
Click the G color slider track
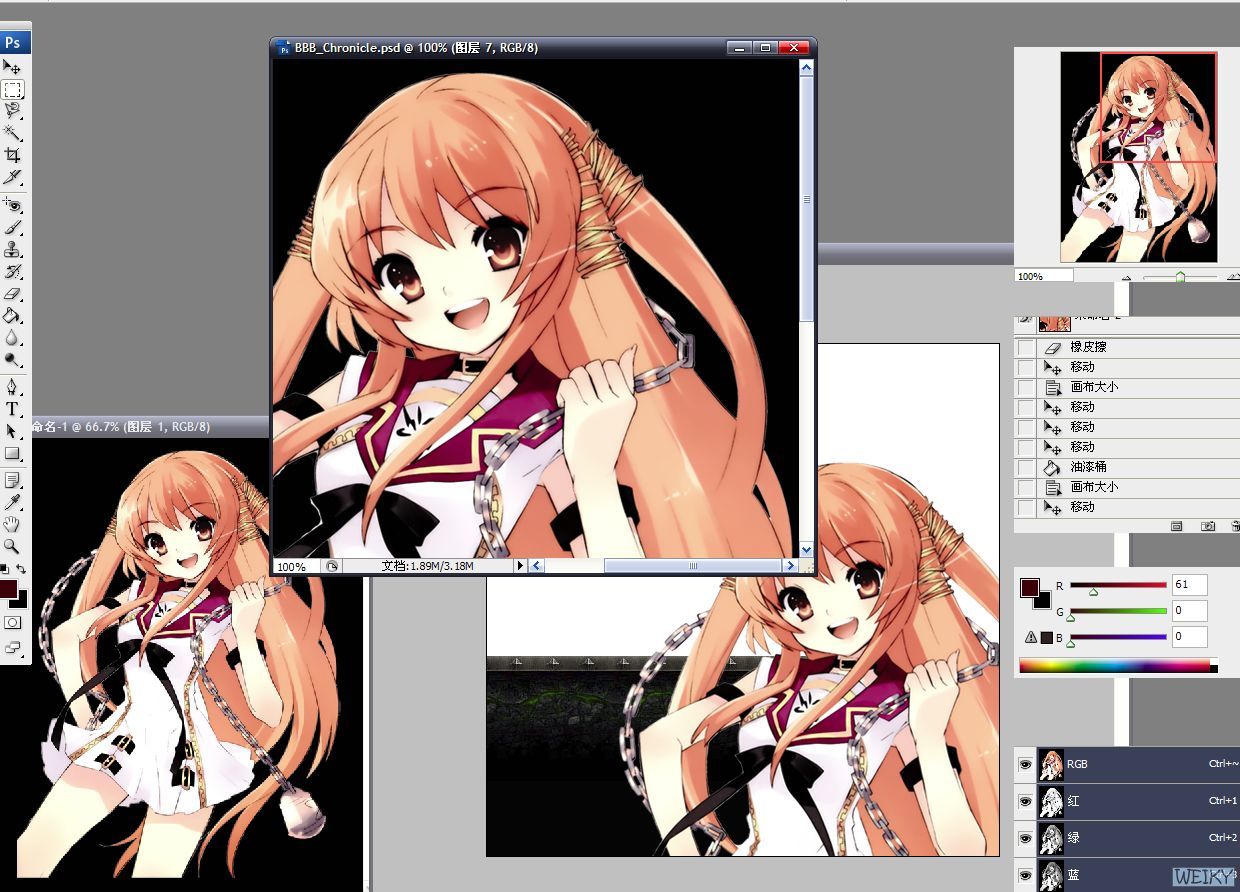tap(1119, 610)
